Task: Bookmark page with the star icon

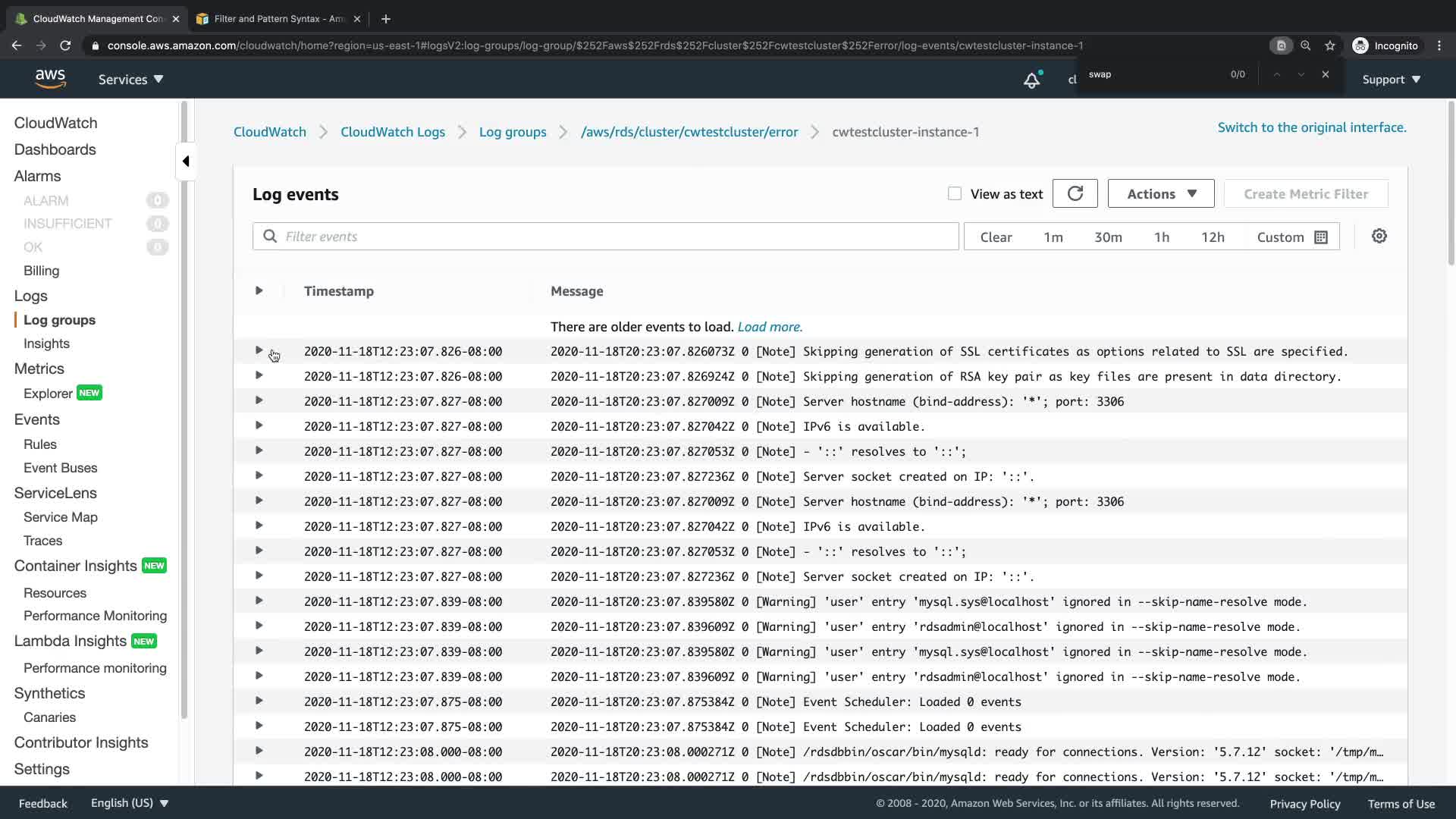Action: point(1329,45)
